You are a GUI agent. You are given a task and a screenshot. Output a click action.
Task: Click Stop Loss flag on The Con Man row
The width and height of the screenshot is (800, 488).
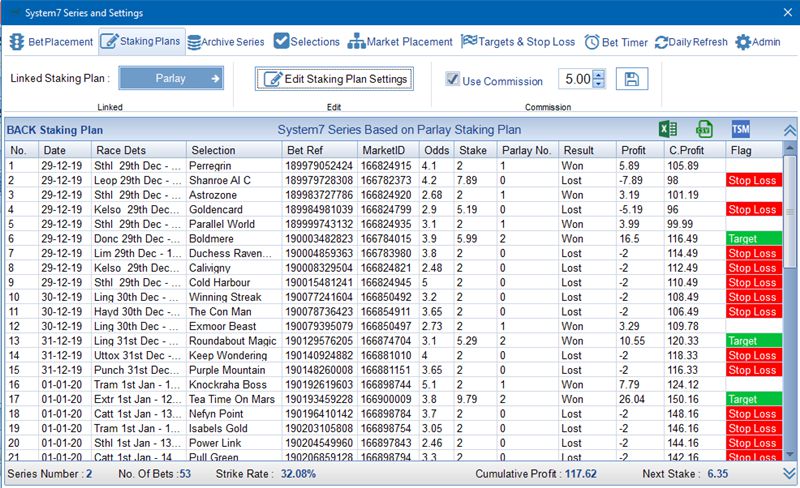pyautogui.click(x=754, y=311)
